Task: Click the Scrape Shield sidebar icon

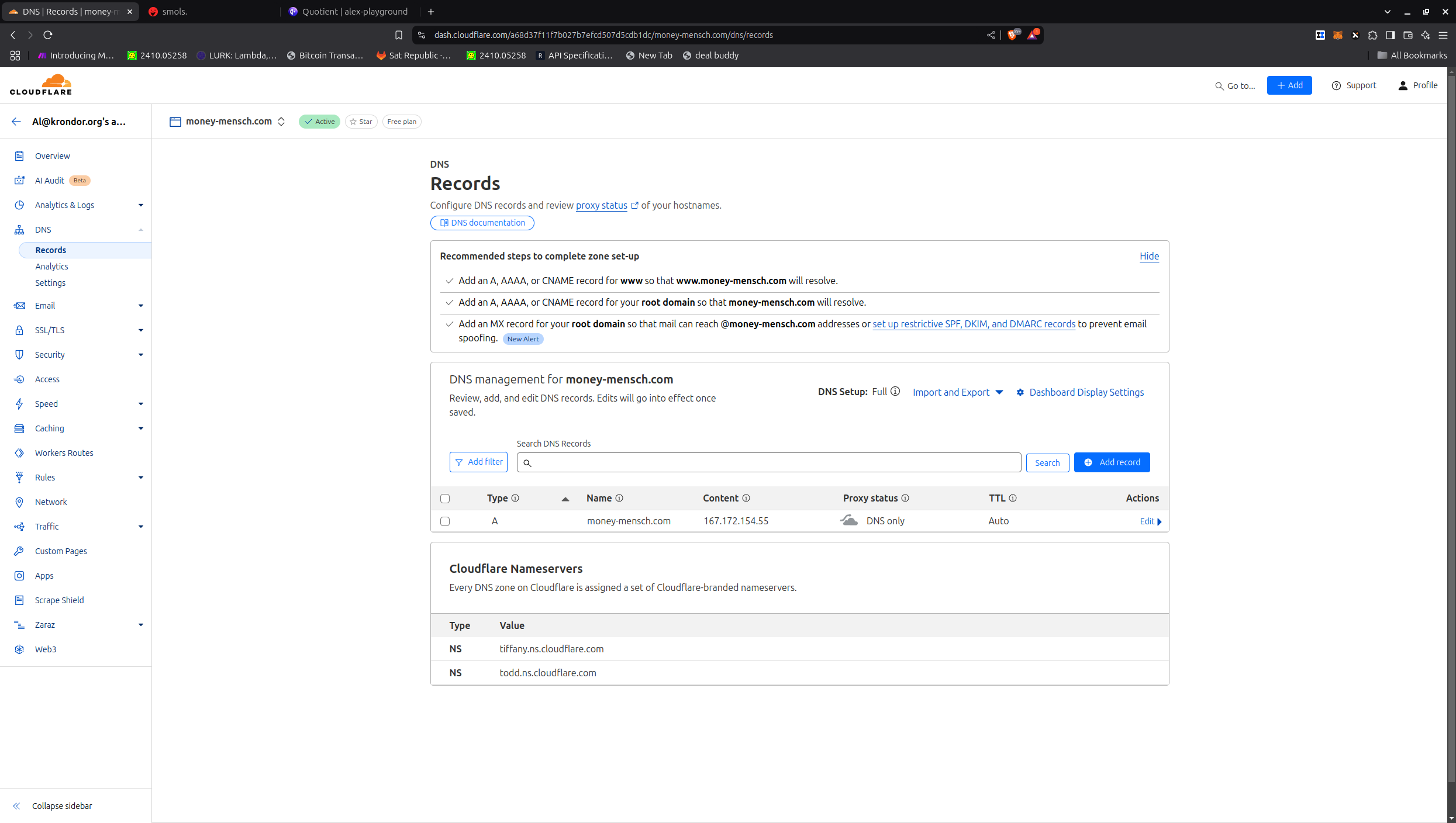Action: (19, 600)
